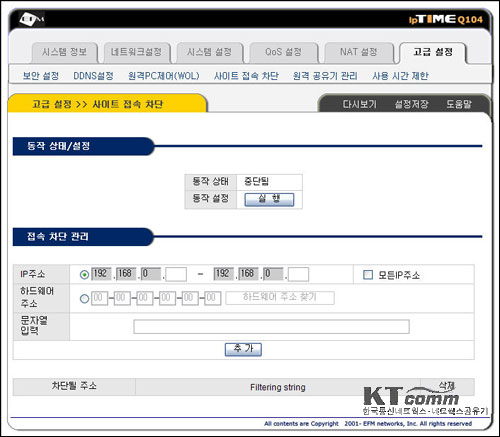Select the 하드웨어 주소 radio button
Screen dimensions: 500x437
pos(84,299)
